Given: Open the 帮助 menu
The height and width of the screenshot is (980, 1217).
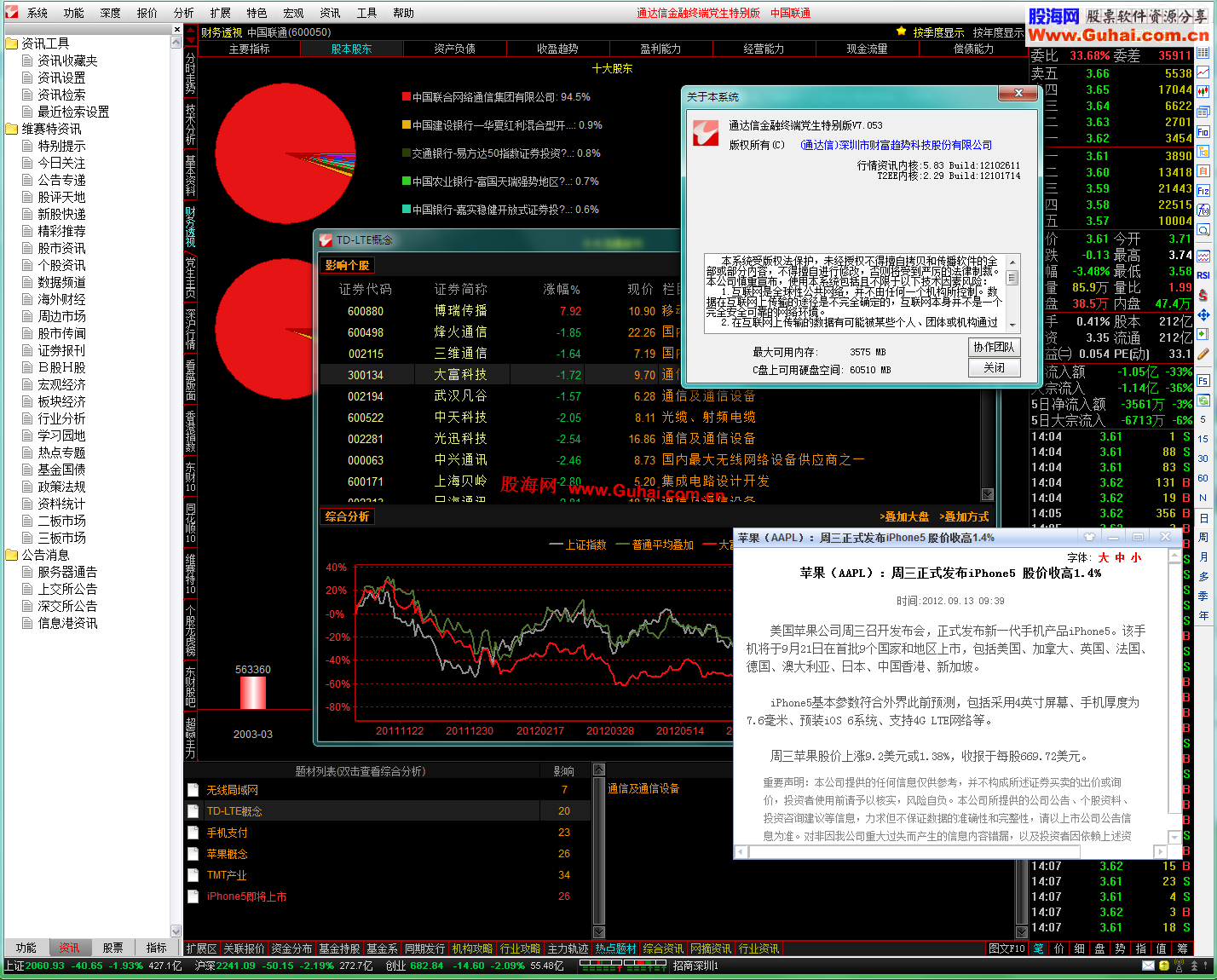Looking at the screenshot, I should pyautogui.click(x=403, y=13).
